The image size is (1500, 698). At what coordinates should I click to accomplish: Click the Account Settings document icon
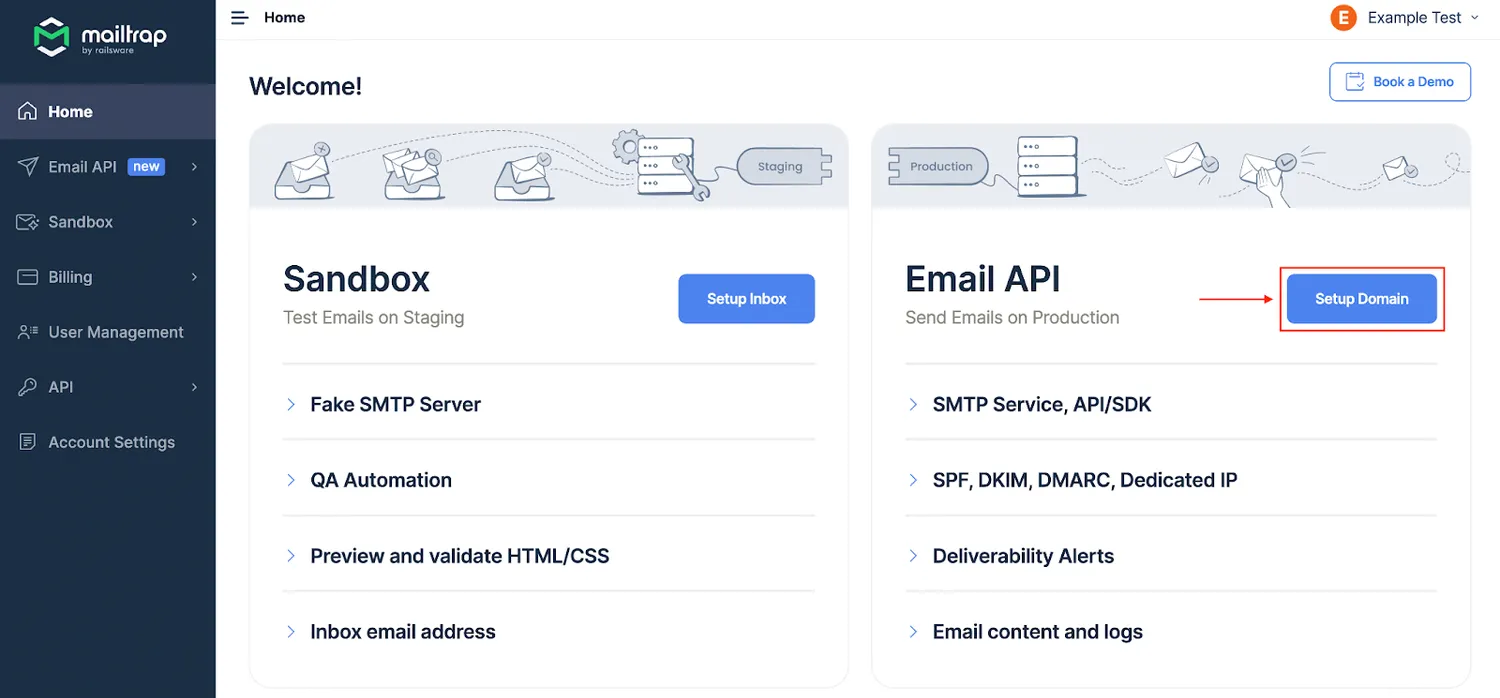28,442
